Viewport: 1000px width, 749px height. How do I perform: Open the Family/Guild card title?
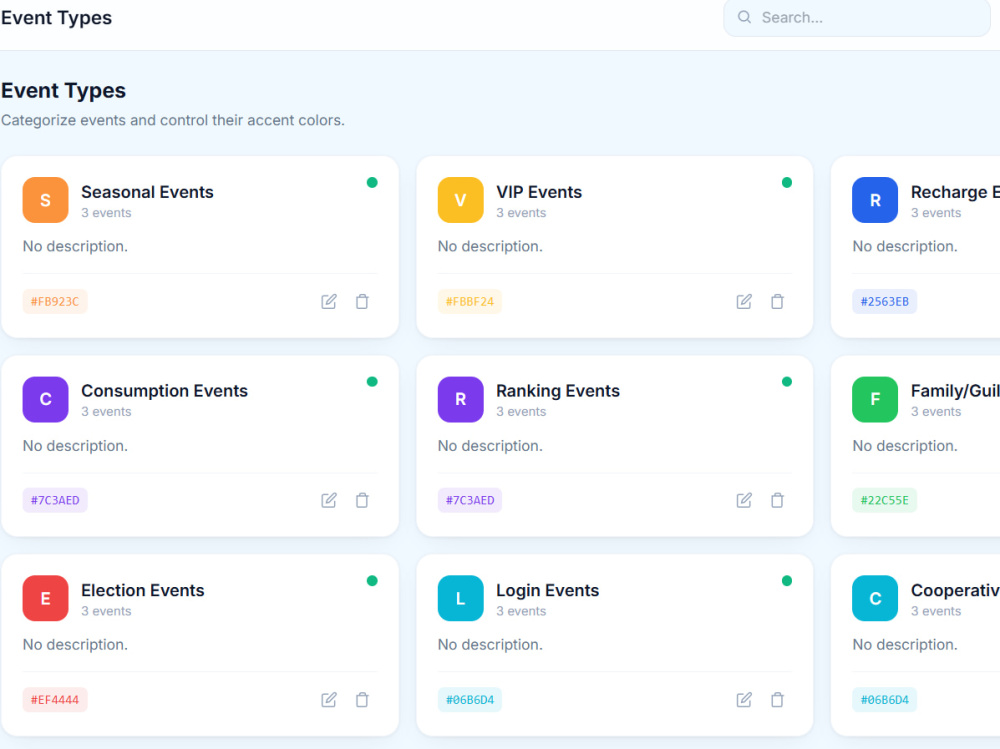click(955, 390)
